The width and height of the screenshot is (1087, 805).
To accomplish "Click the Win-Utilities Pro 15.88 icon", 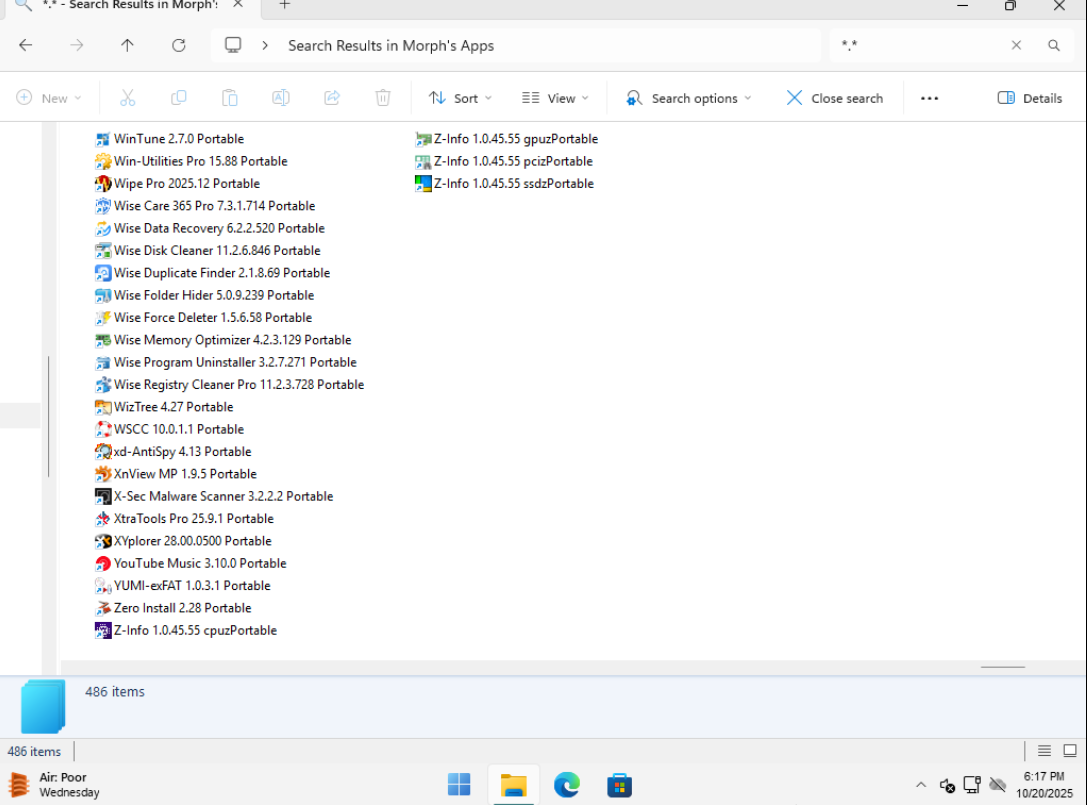I will pyautogui.click(x=103, y=162).
